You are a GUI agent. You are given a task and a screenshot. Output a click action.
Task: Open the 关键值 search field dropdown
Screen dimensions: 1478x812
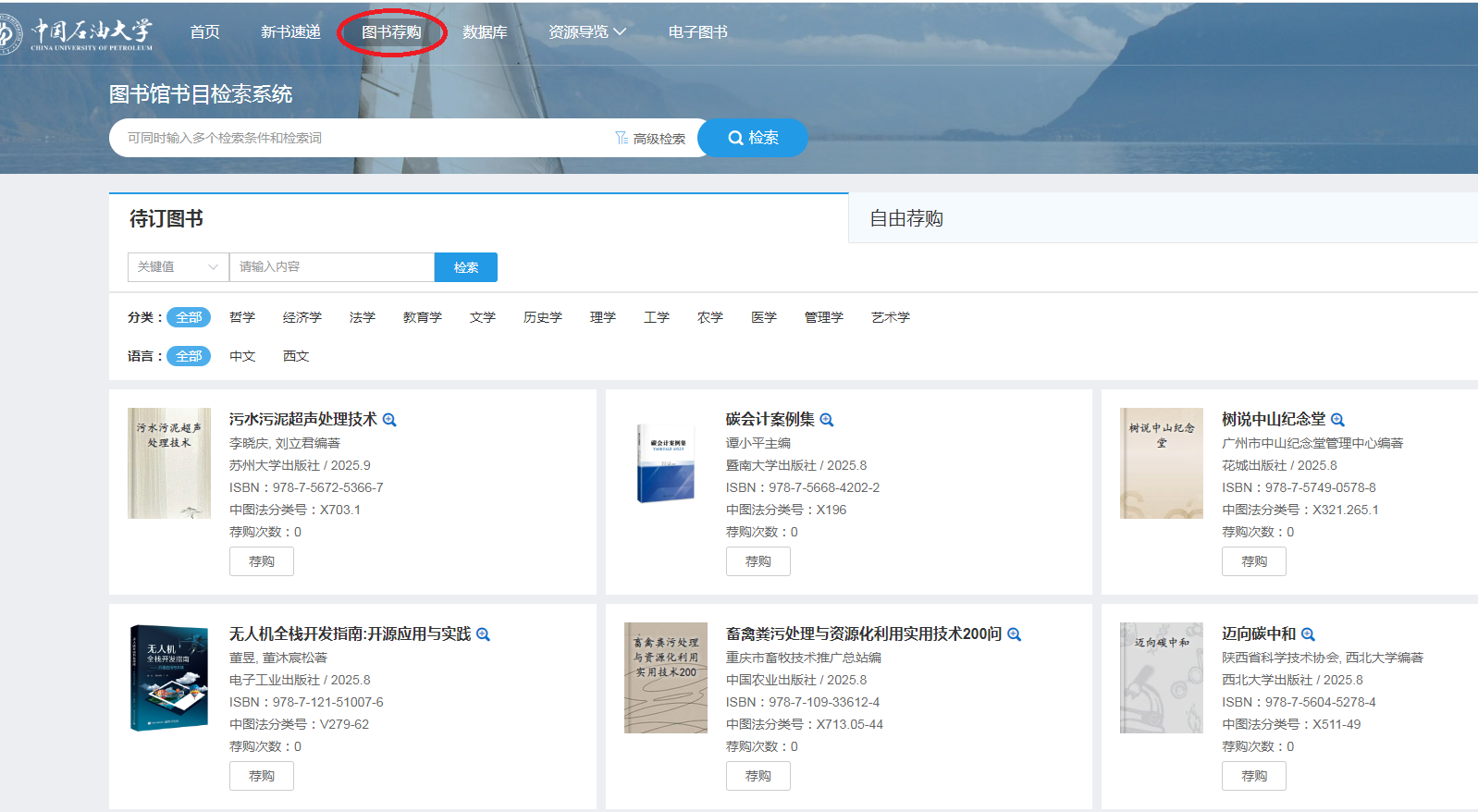(x=178, y=267)
